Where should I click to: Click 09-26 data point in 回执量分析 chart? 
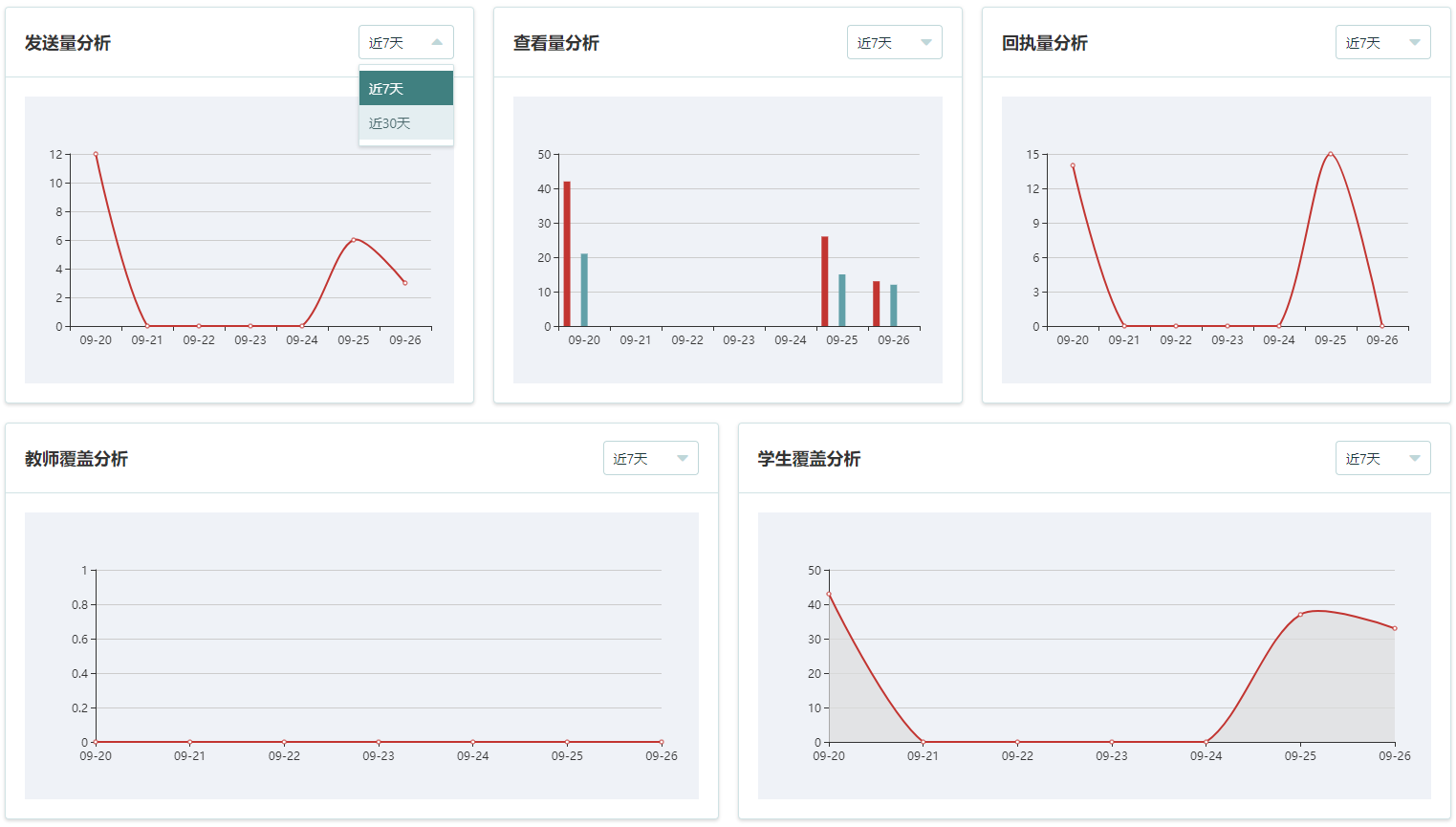[1382, 326]
